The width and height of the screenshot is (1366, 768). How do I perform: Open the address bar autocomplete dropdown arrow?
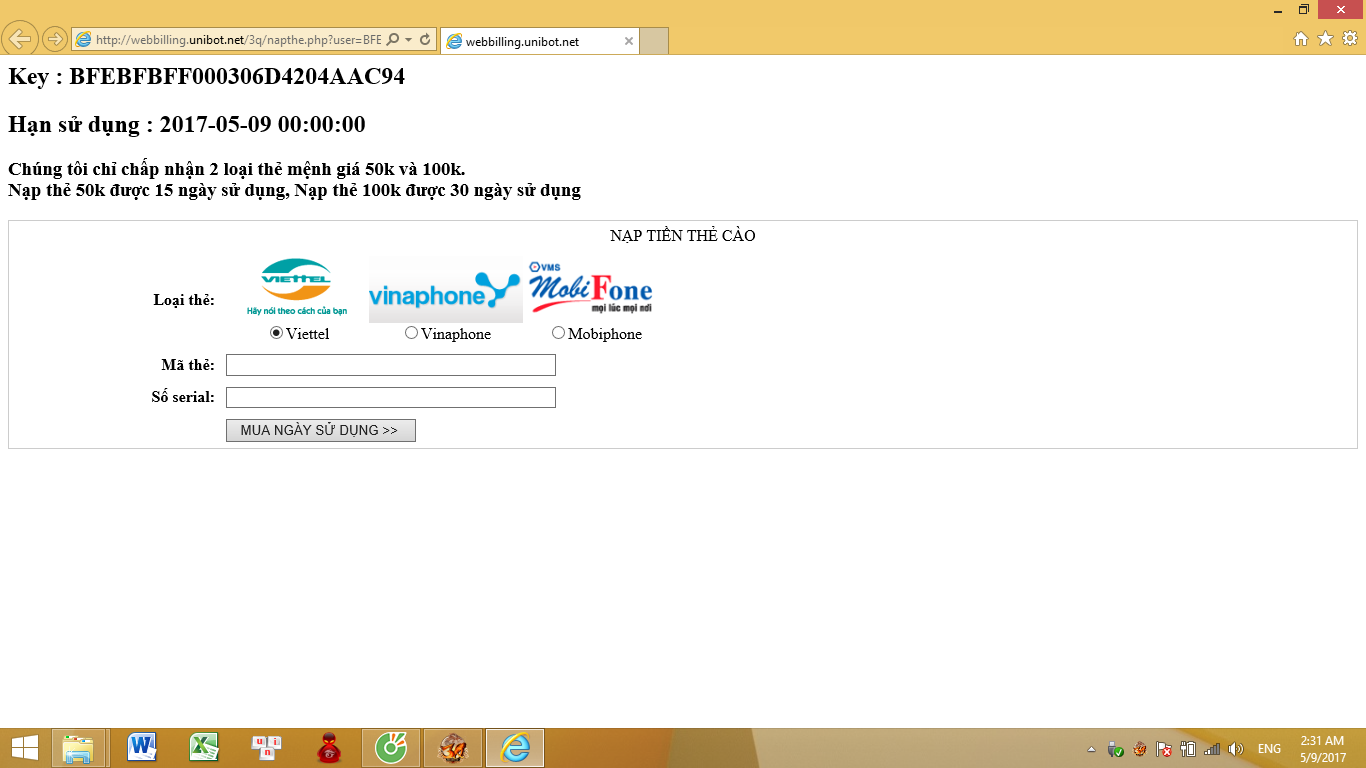coord(409,40)
